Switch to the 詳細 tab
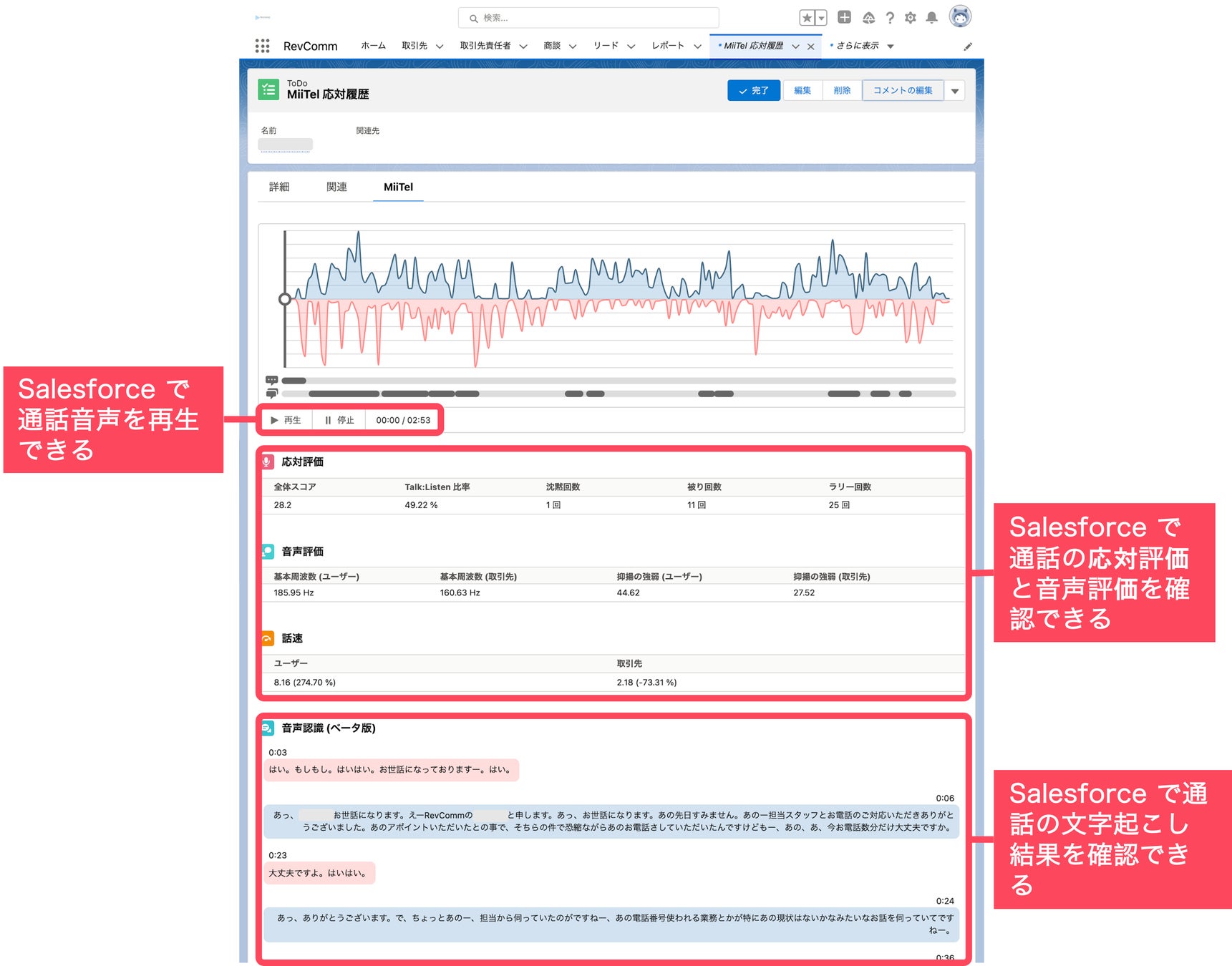Image resolution: width=1232 pixels, height=966 pixels. click(279, 187)
